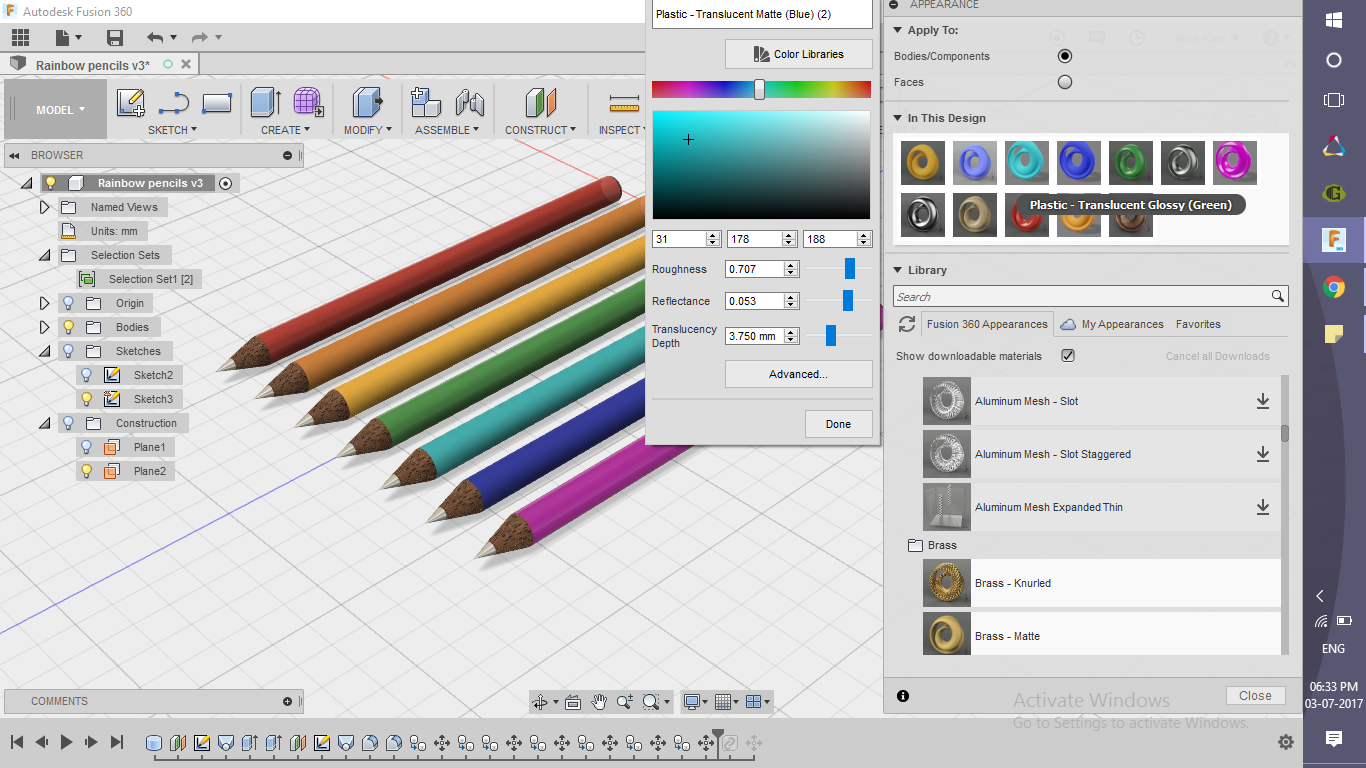1366x768 pixels.
Task: Click the Roughness slider handle
Action: (850, 268)
